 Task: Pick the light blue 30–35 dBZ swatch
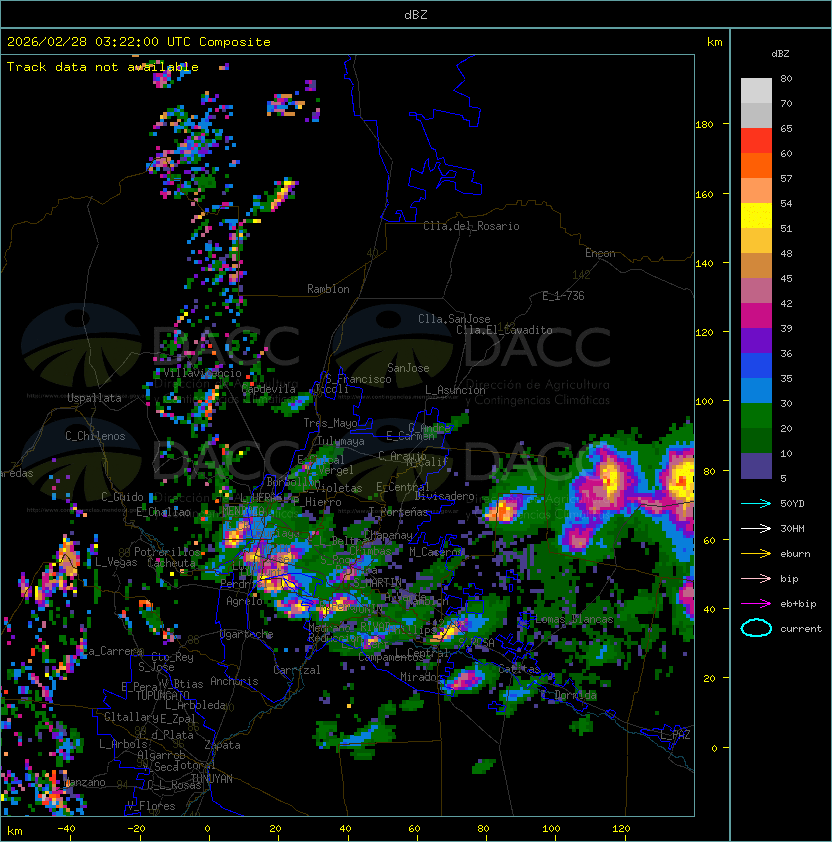(x=756, y=390)
